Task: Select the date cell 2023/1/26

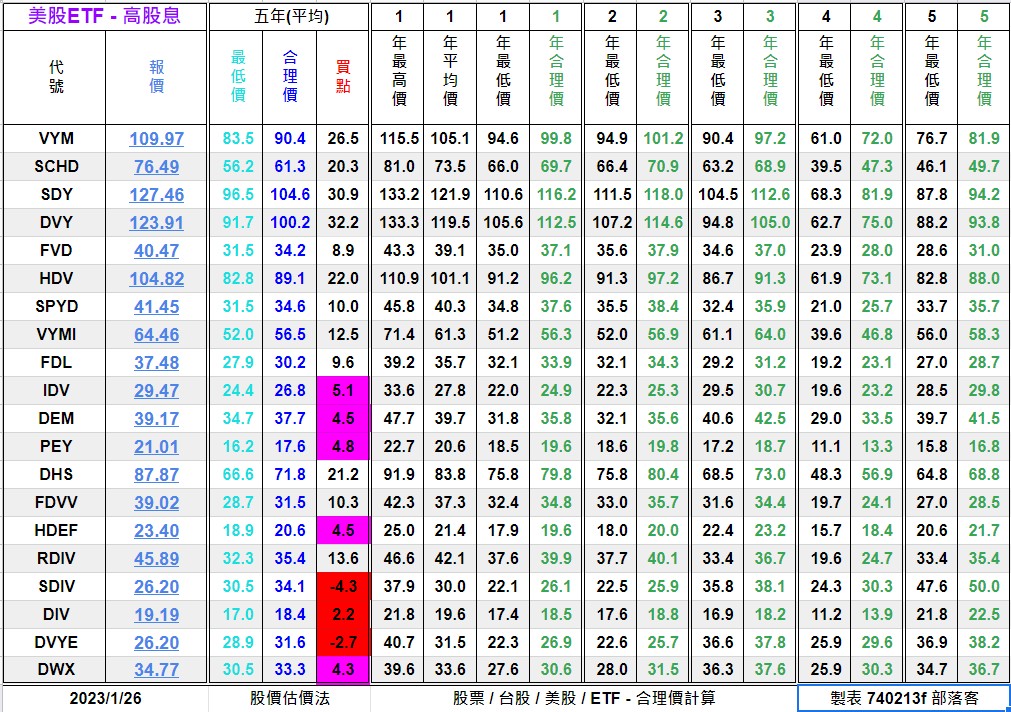Action: [105, 698]
